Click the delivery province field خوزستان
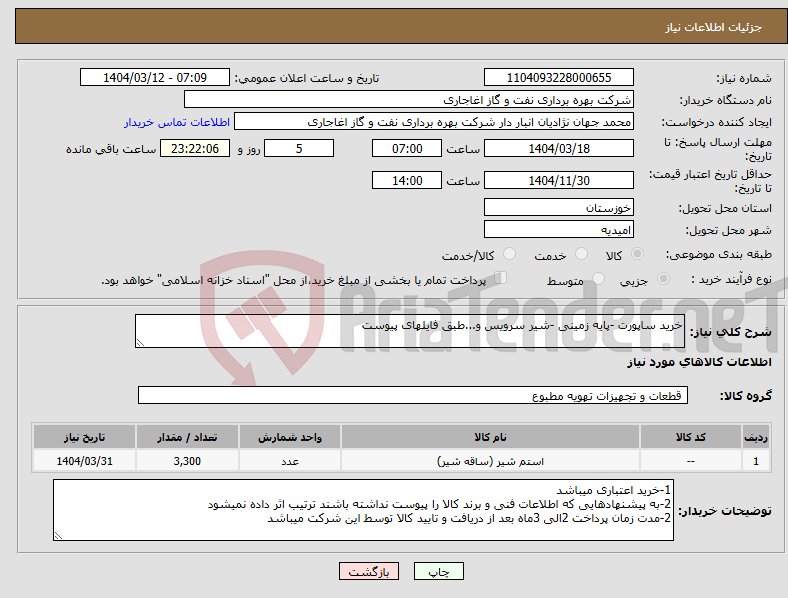 point(558,207)
